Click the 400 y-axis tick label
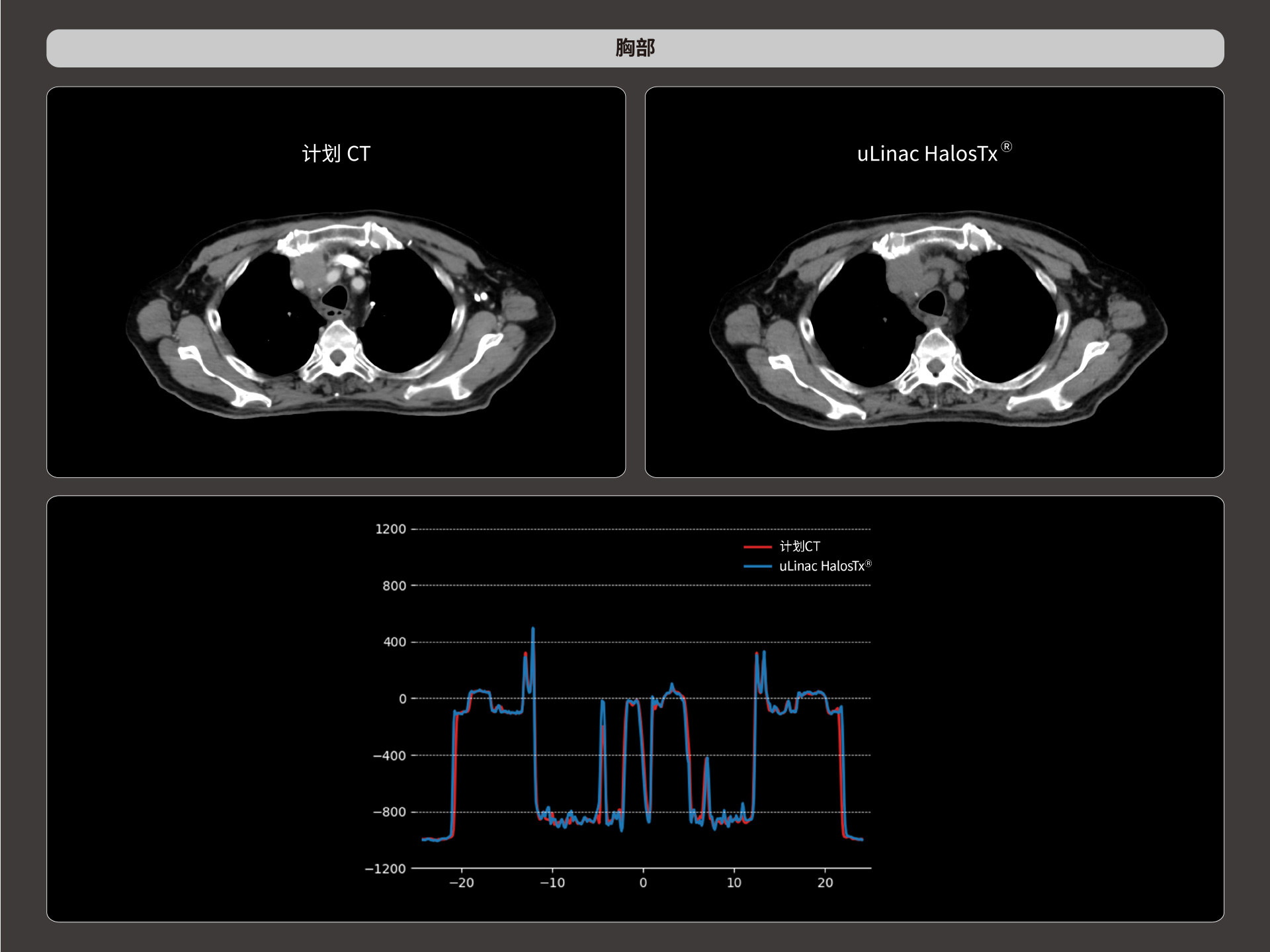 click(x=394, y=642)
